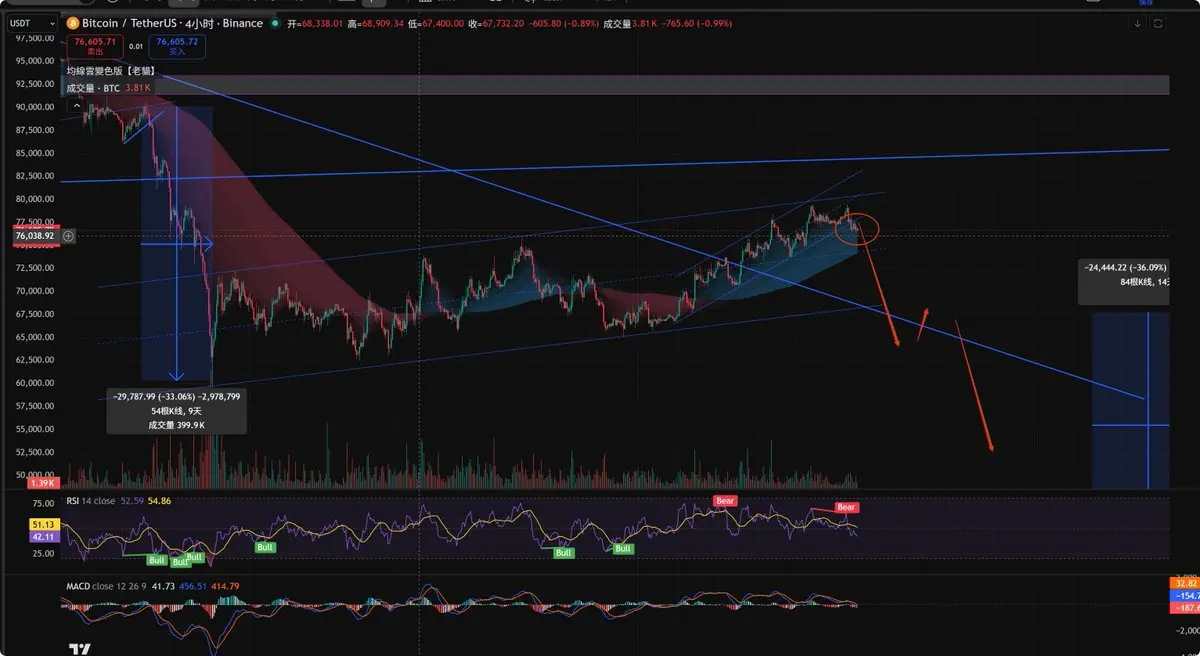This screenshot has height=656, width=1200.
Task: Click the -29,787.99 (-33.06%) measurement box
Action: 176,410
